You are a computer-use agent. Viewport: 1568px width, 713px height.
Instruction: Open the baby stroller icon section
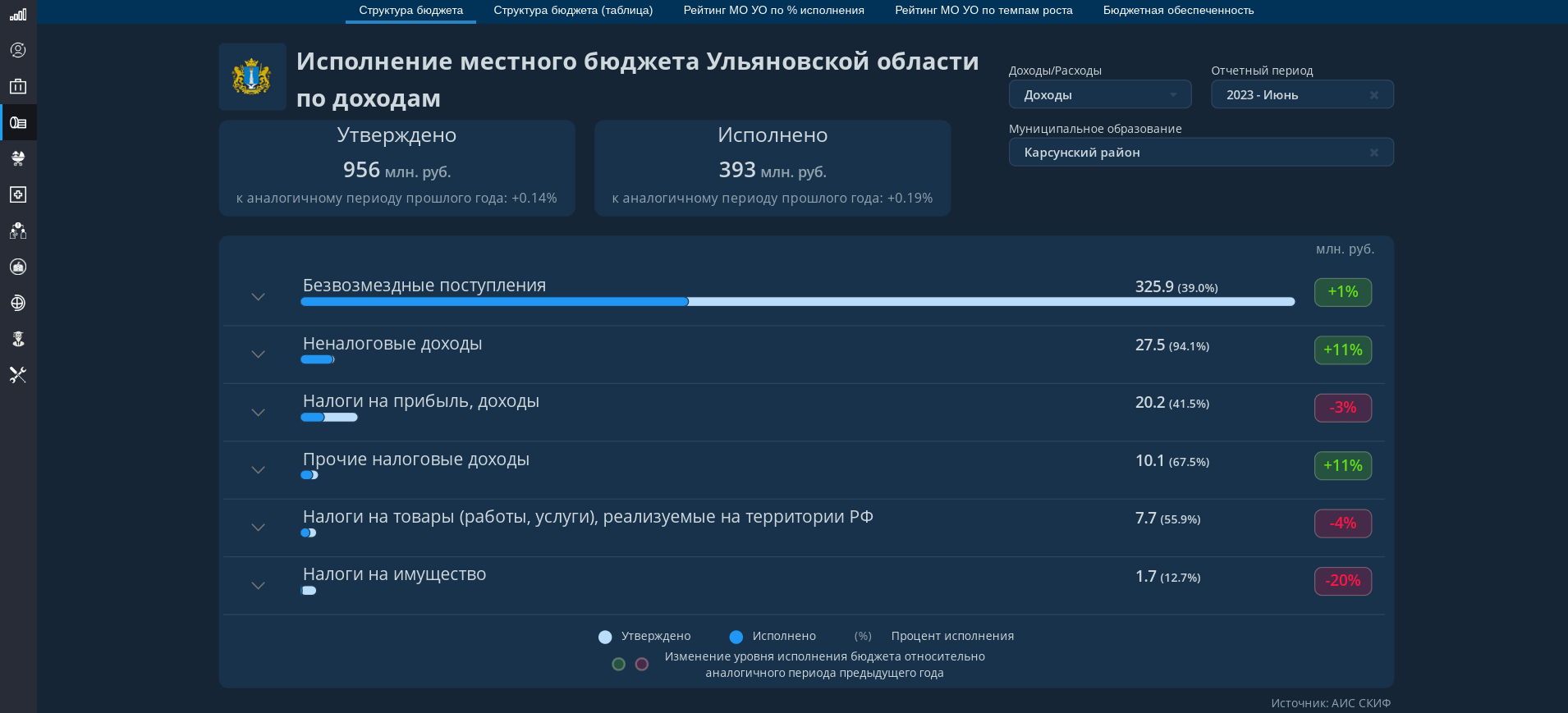tap(18, 158)
